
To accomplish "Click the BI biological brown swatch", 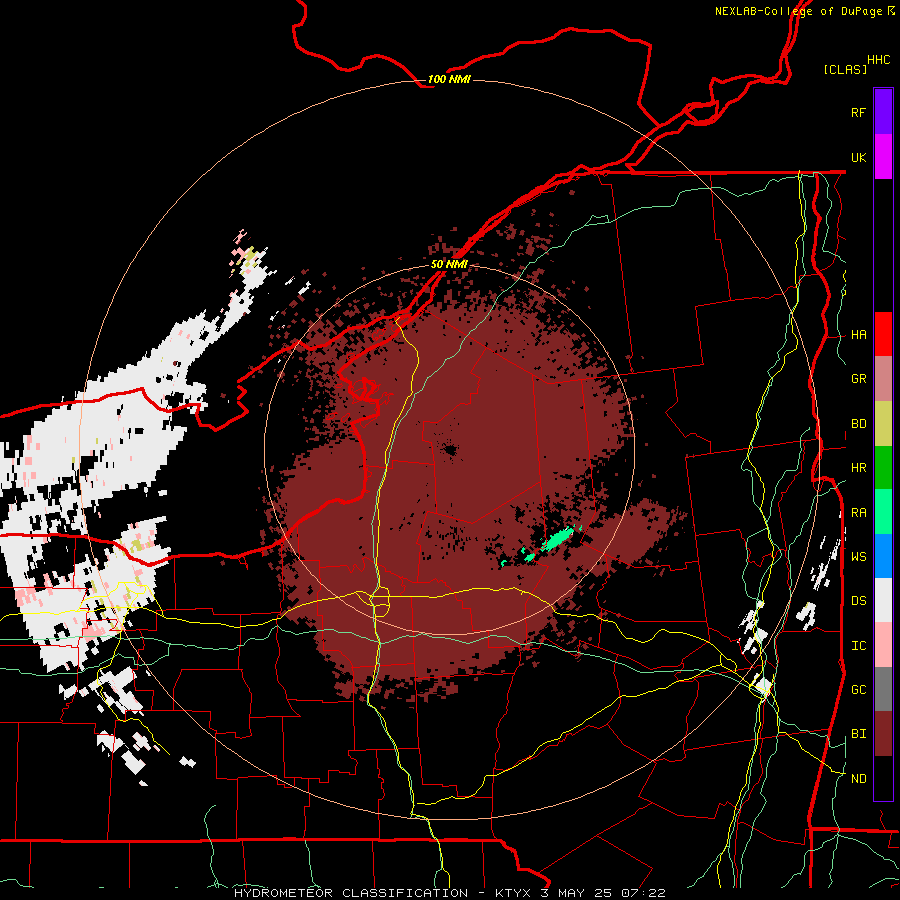I will point(883,734).
